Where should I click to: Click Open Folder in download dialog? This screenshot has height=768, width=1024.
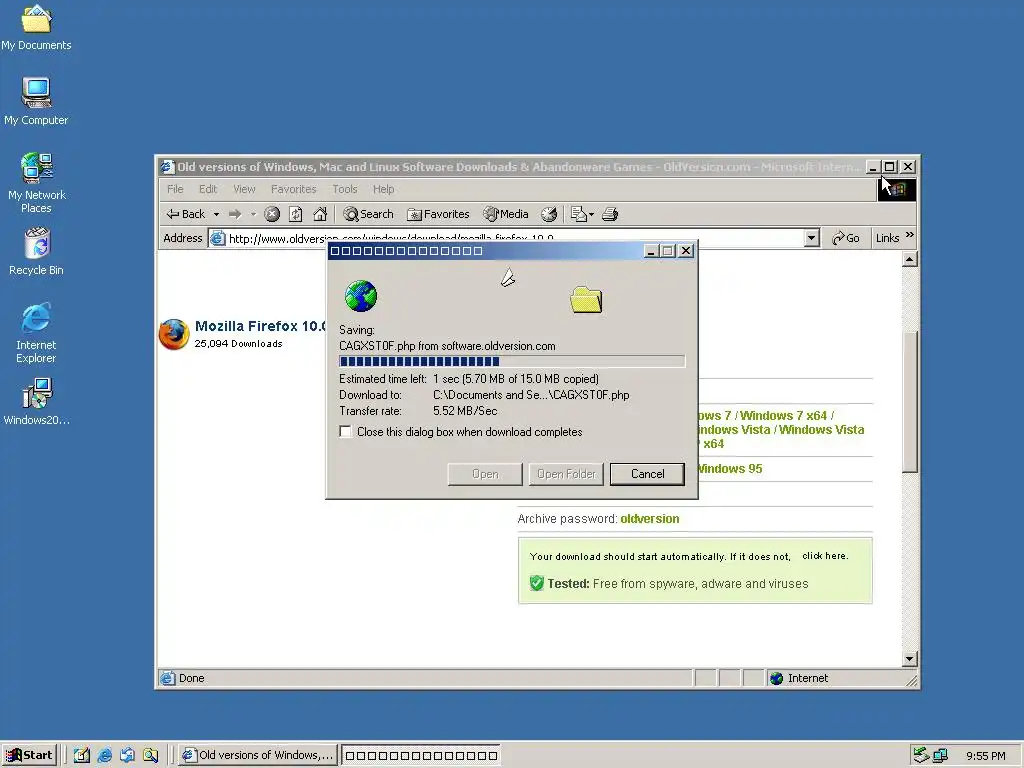tap(566, 474)
